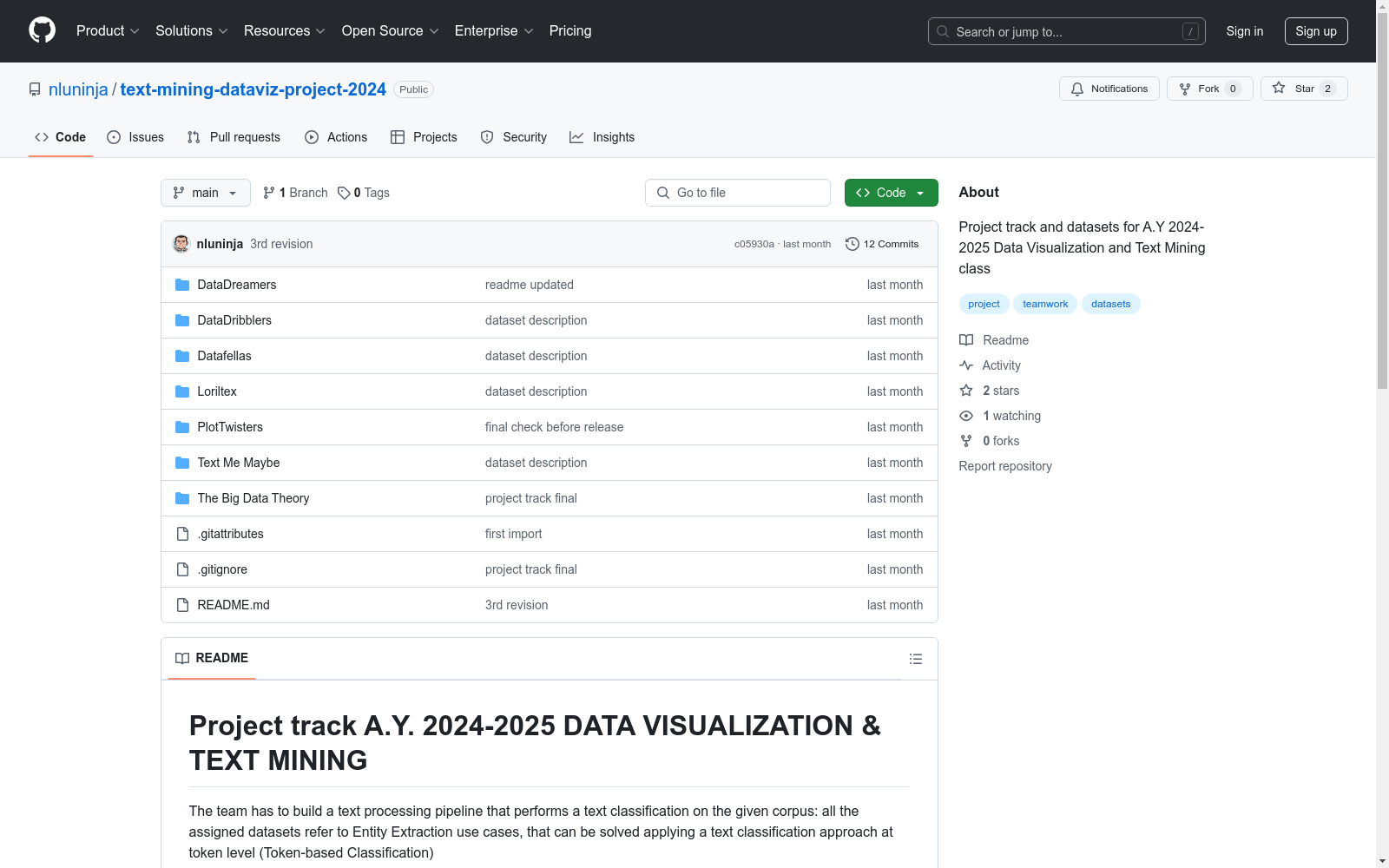Click Report repository link

pyautogui.click(x=1005, y=466)
